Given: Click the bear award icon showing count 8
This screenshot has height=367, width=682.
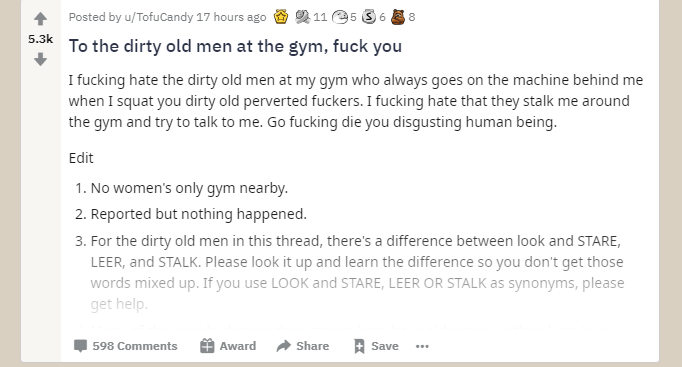Looking at the screenshot, I should (x=398, y=17).
